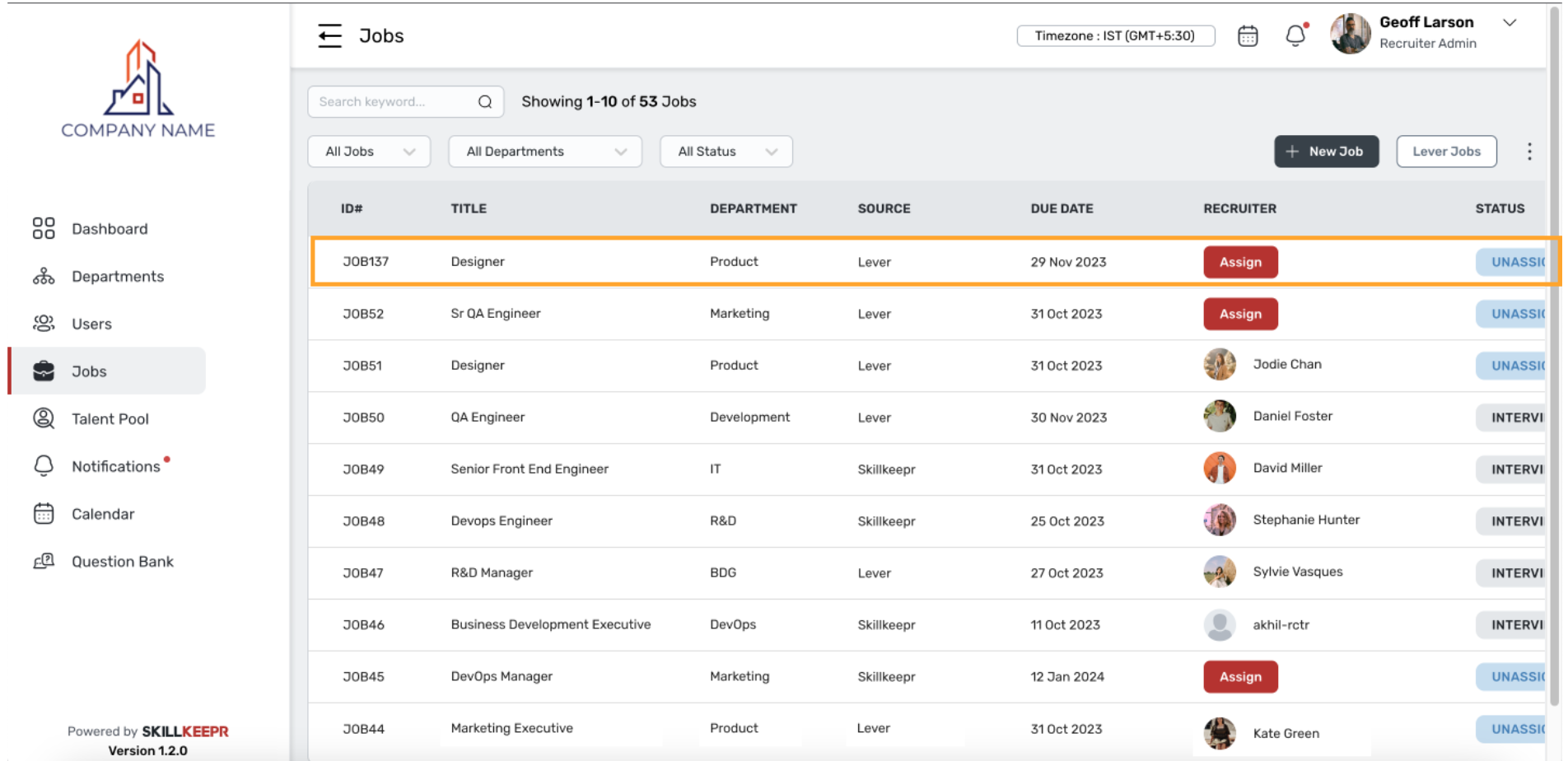Expand the Geoff Larson profile chevron

1510,23
